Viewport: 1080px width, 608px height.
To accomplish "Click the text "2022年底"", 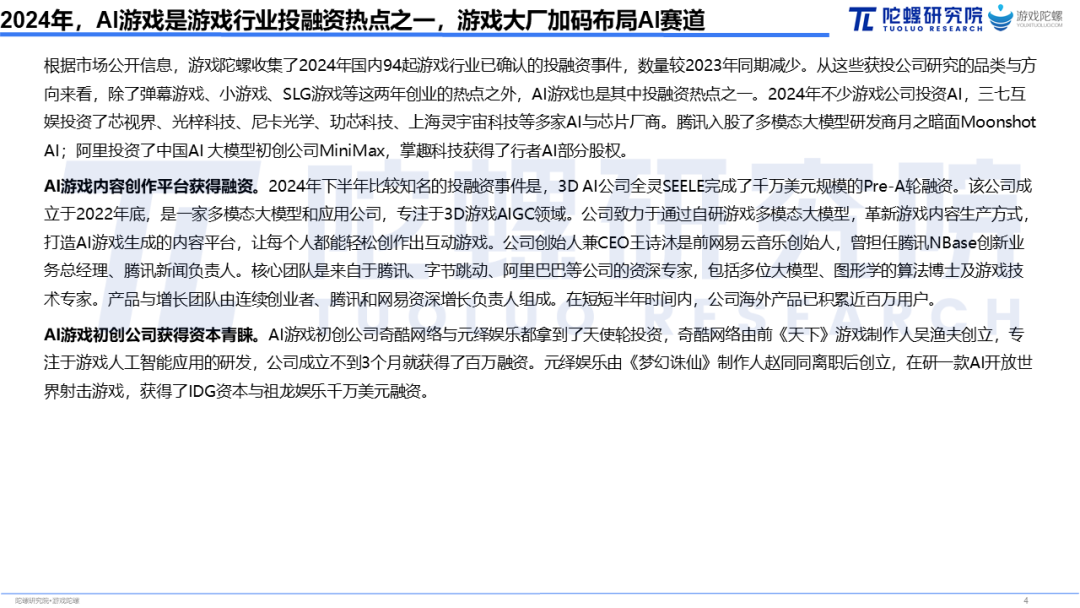I will 111,214.
